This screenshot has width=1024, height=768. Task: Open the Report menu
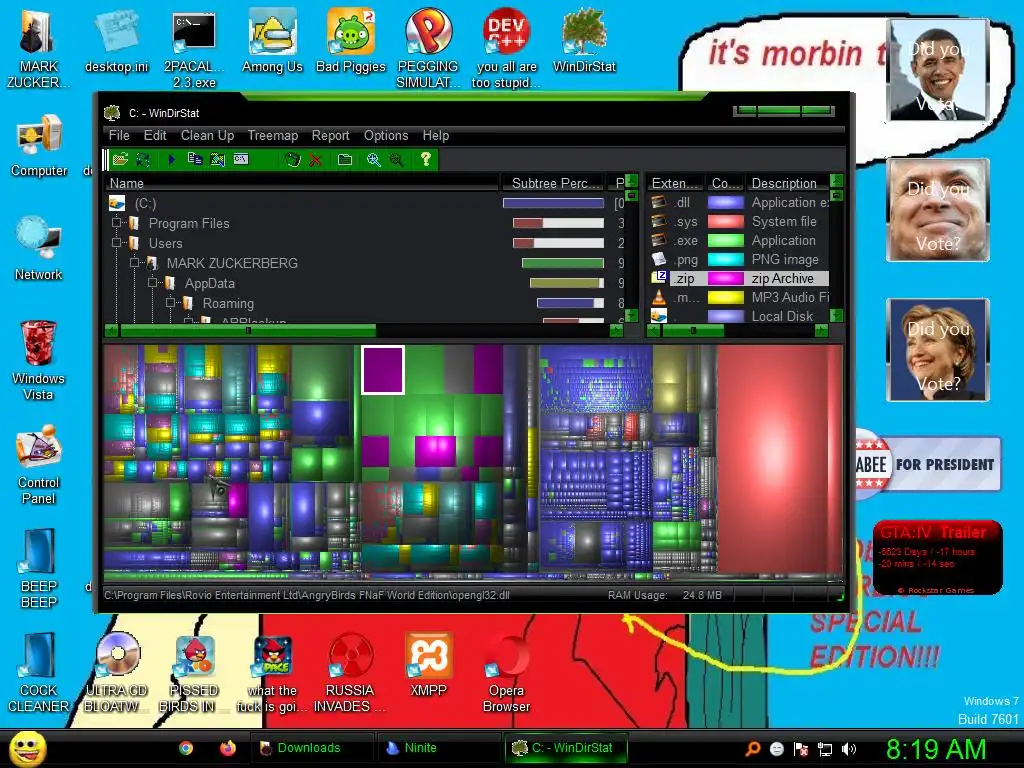click(x=330, y=135)
